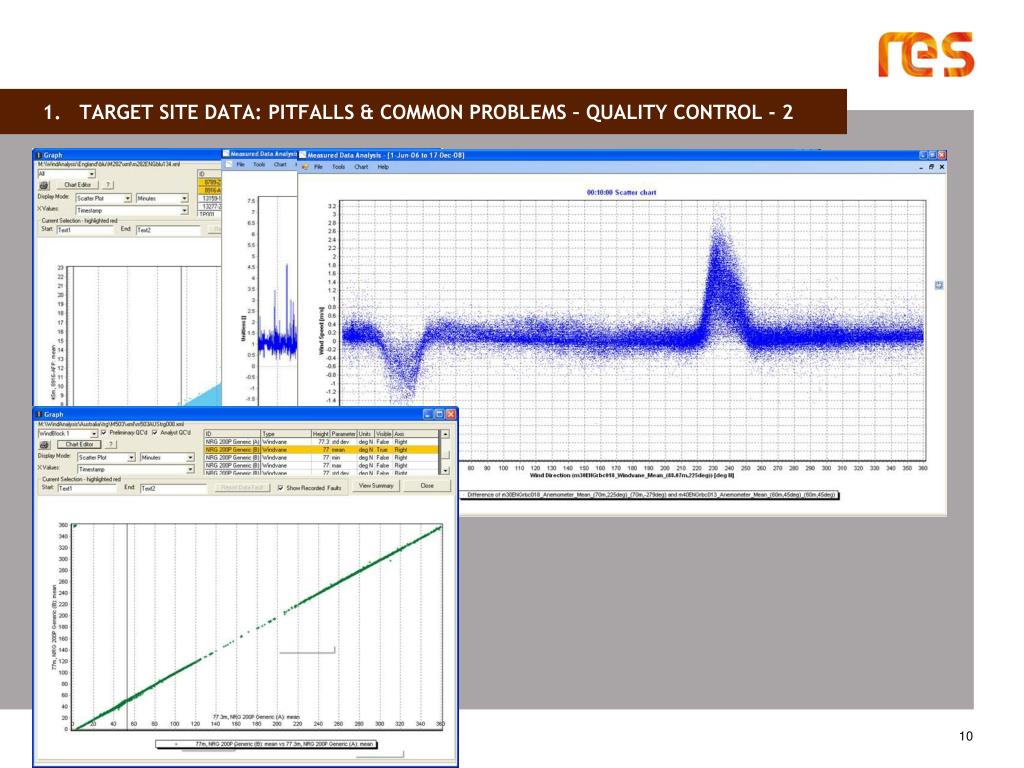The height and width of the screenshot is (768, 1024).
Task: Open File in the middle Measured Data Analysis window
Action: (241, 165)
